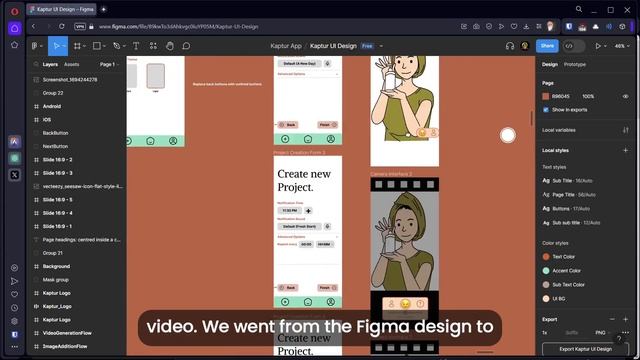Select the Text tool
This screenshot has height=360, width=640.
coord(136,46)
